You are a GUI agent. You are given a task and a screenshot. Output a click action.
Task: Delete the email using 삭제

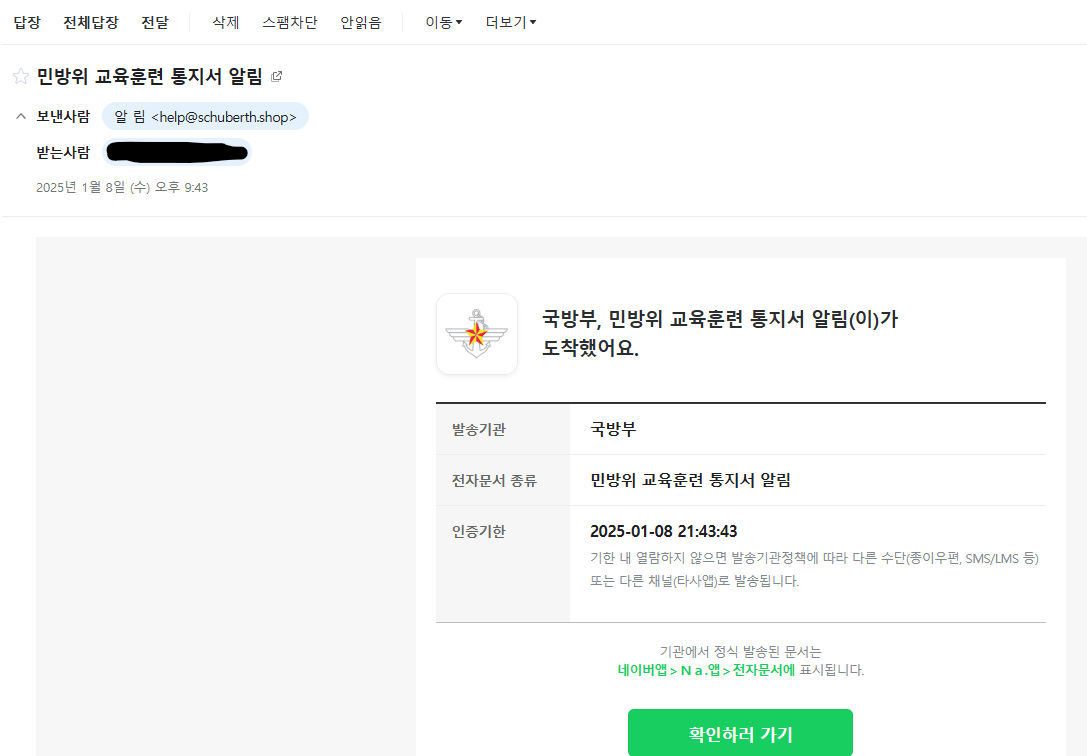[x=225, y=22]
